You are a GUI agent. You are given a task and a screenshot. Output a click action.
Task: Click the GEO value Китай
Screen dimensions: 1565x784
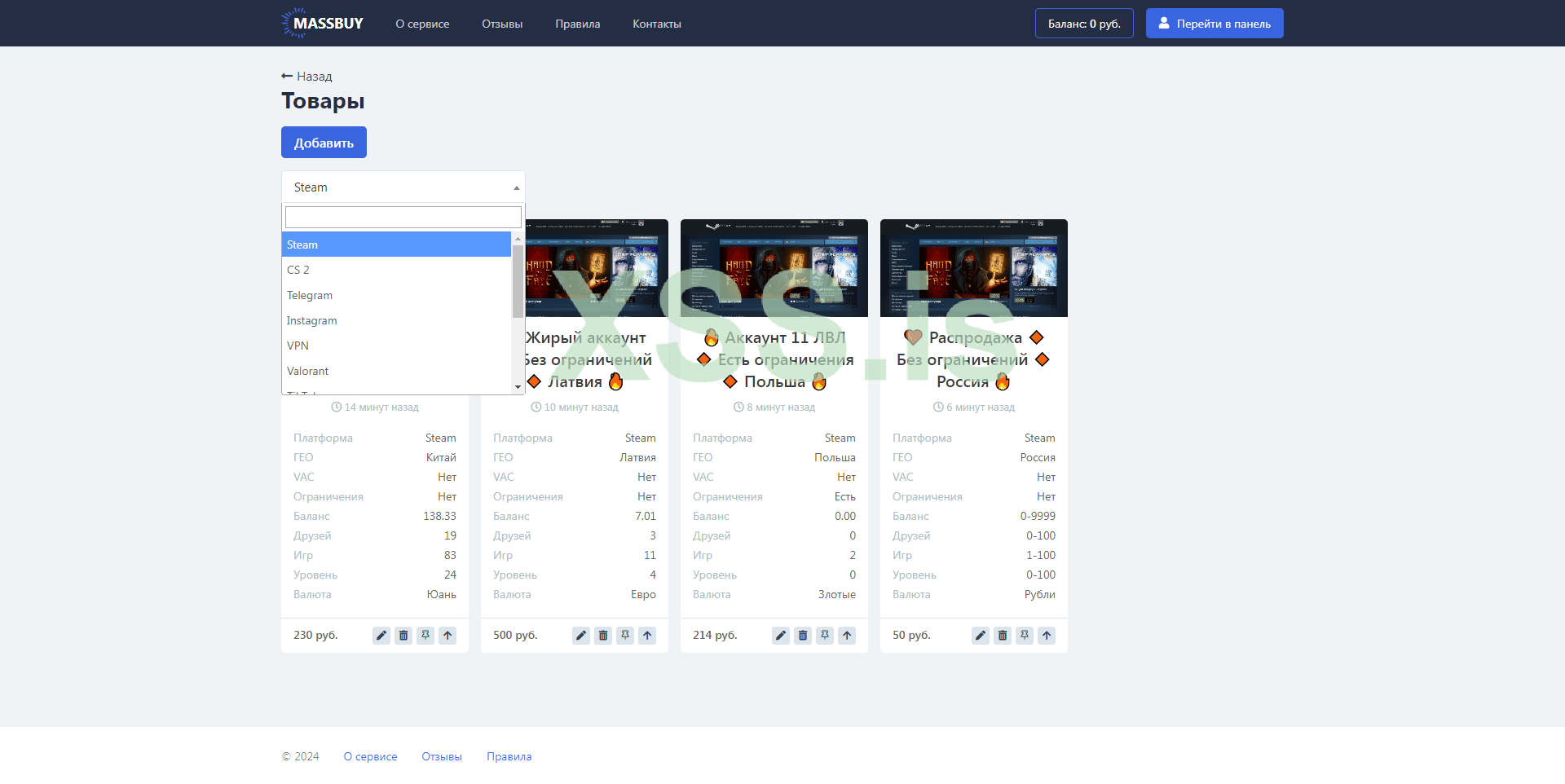tap(441, 457)
